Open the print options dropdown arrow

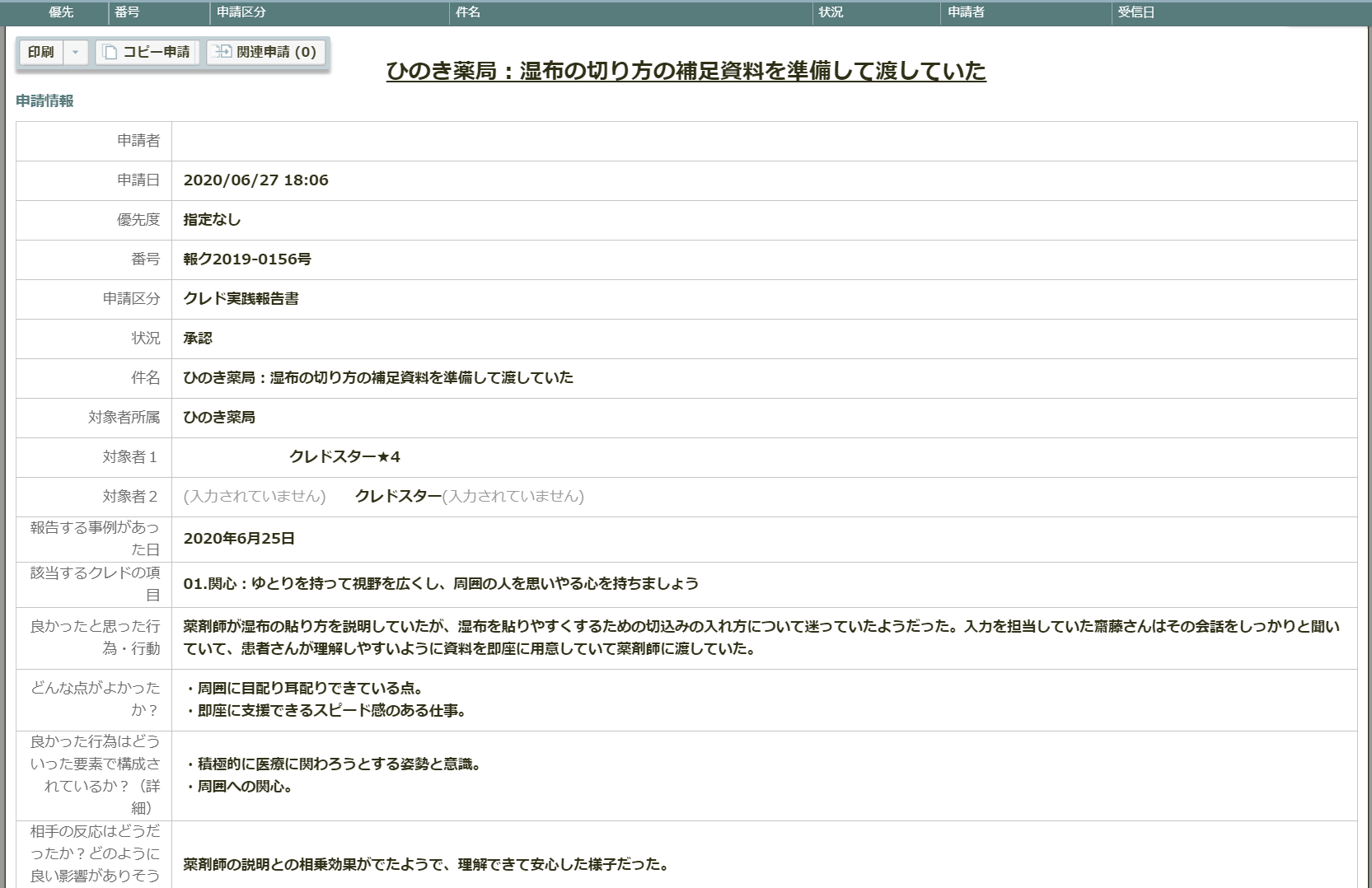75,52
